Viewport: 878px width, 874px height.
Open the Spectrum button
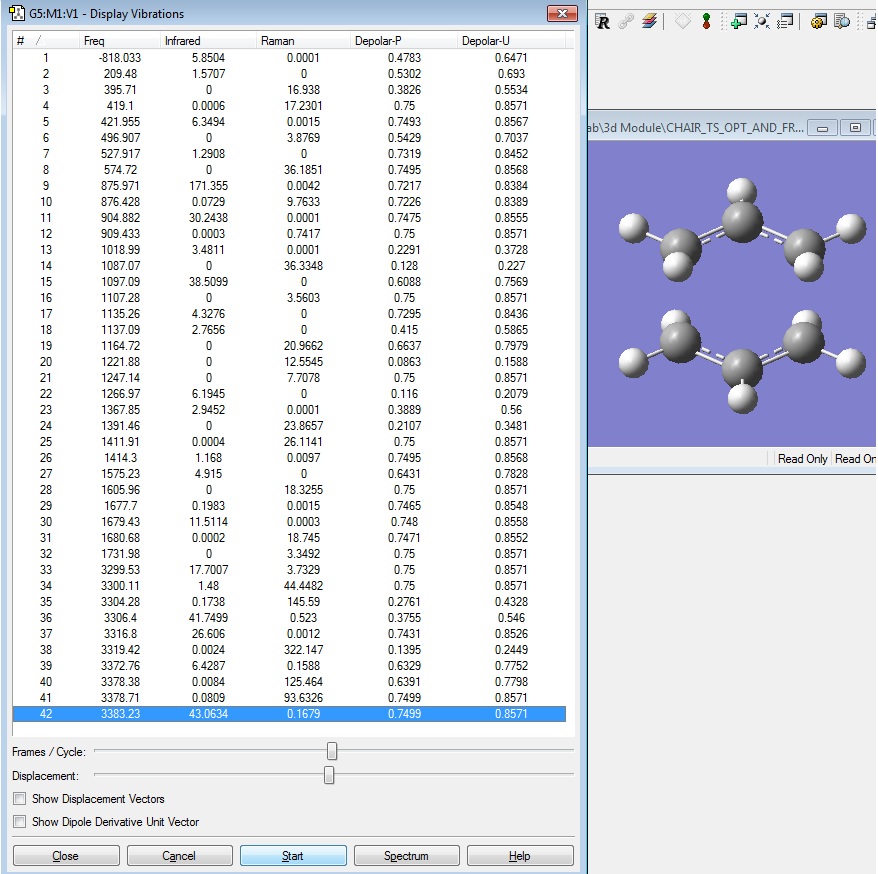pyautogui.click(x=406, y=856)
